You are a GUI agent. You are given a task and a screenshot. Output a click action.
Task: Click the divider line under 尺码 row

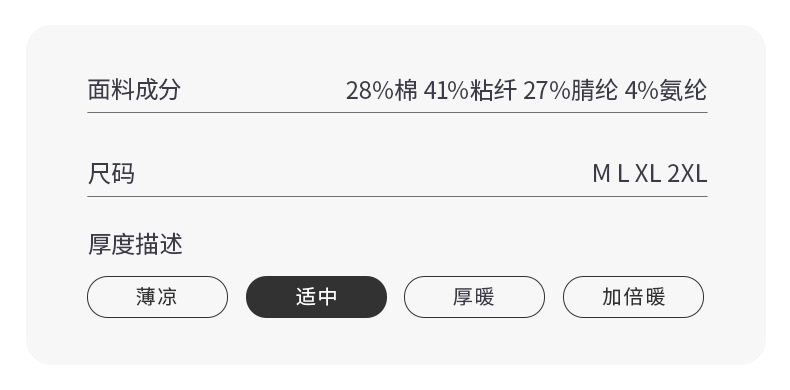(397, 197)
